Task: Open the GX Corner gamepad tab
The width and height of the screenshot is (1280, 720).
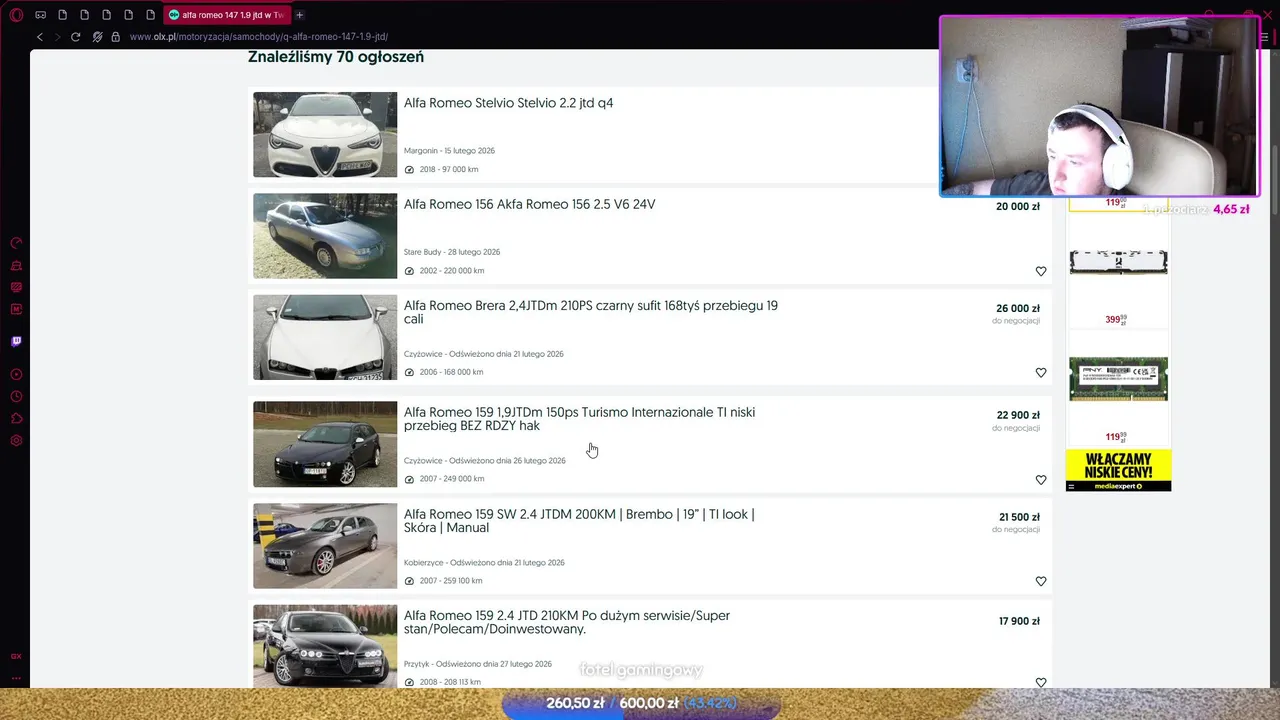Action: (40, 15)
